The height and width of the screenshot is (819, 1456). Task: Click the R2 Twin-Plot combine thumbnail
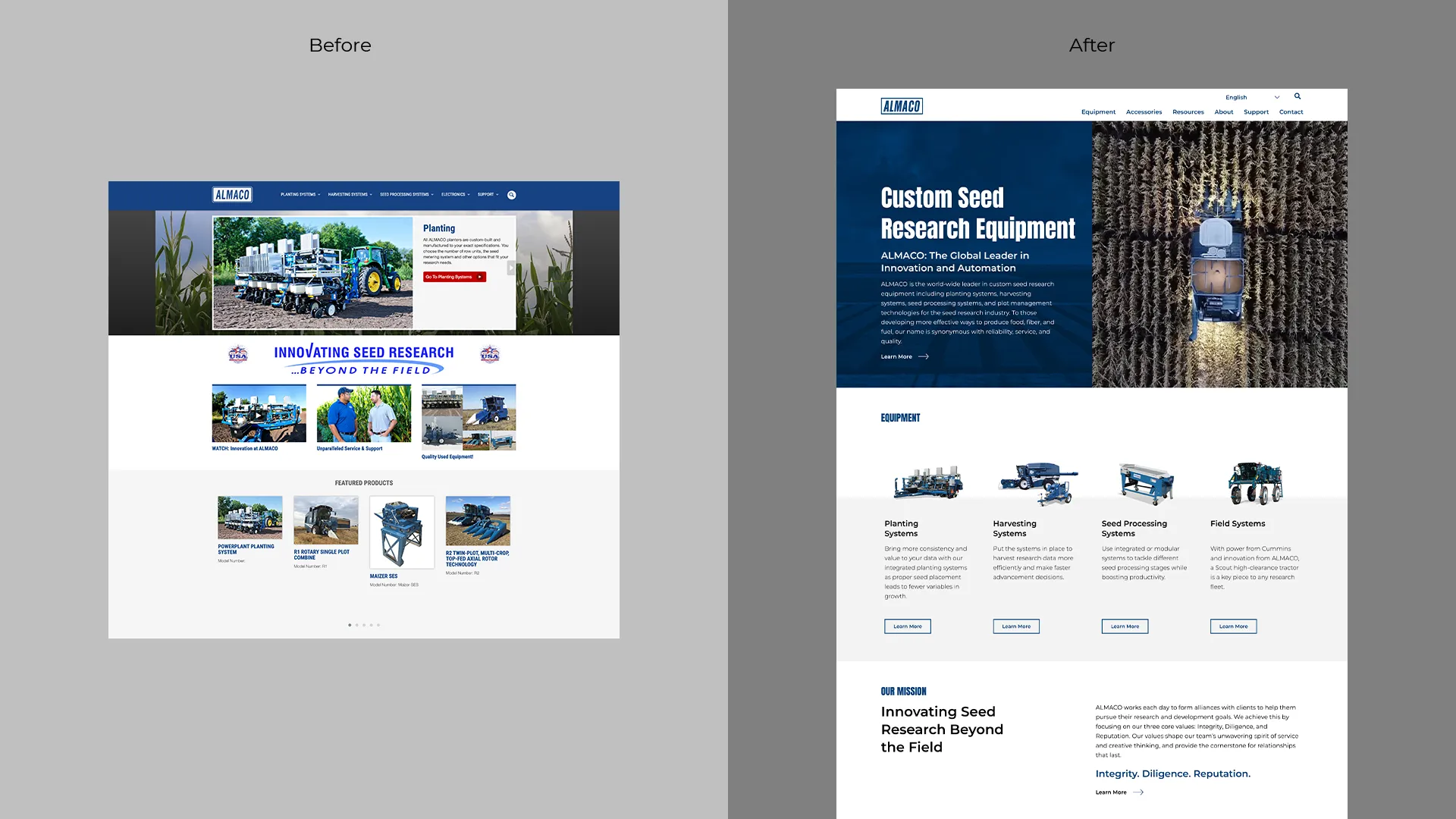pos(478,521)
